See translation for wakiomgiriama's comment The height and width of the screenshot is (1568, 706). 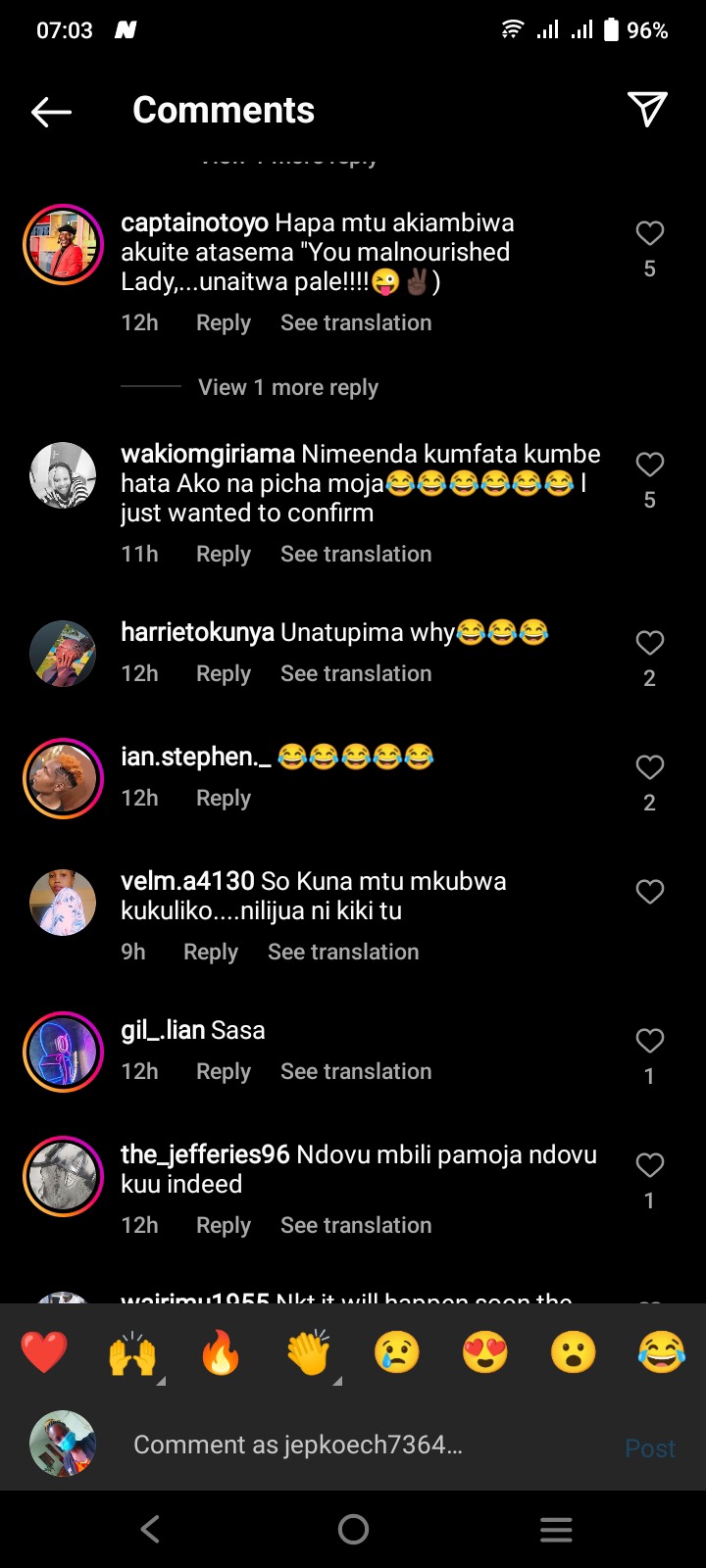(x=356, y=554)
